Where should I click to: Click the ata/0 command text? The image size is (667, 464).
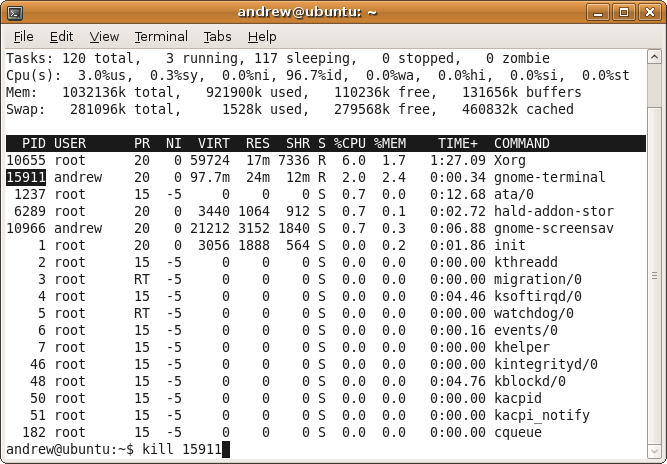click(x=513, y=195)
